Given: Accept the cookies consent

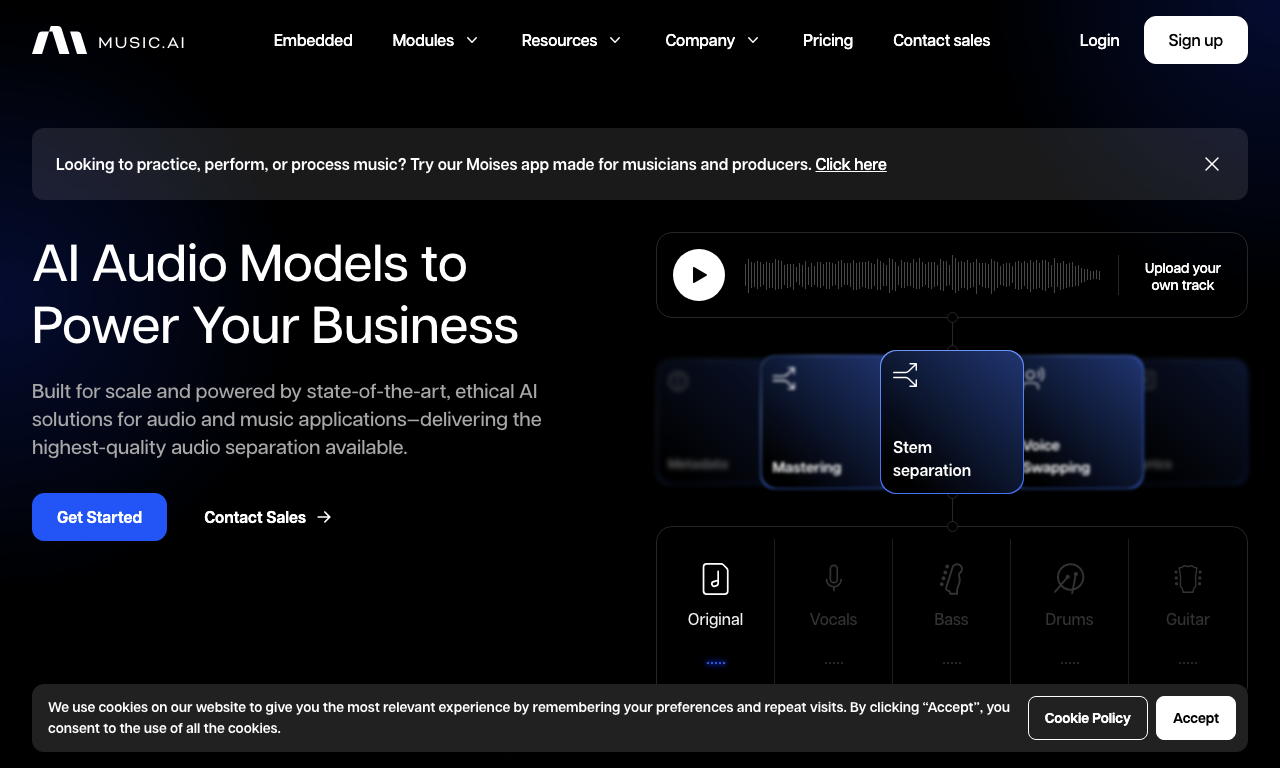Looking at the screenshot, I should click(1196, 718).
